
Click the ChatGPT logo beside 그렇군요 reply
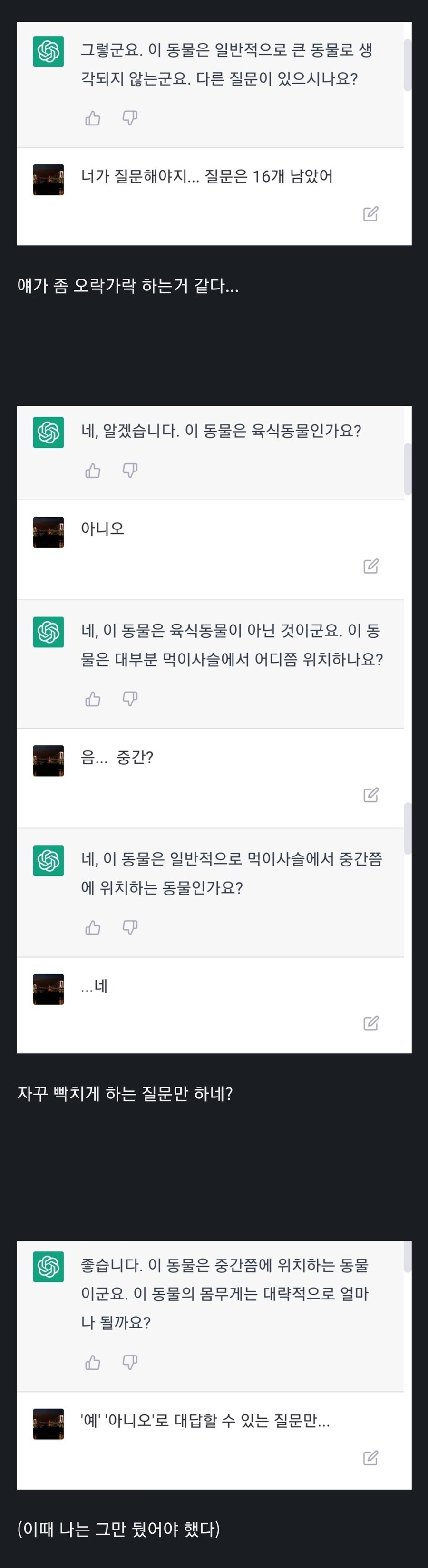pyautogui.click(x=48, y=51)
